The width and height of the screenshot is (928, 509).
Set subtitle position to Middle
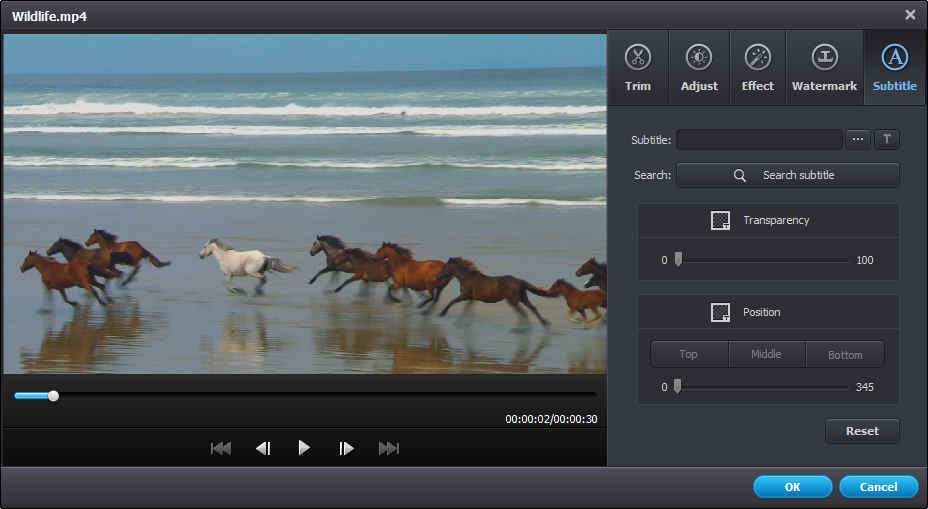coord(767,355)
